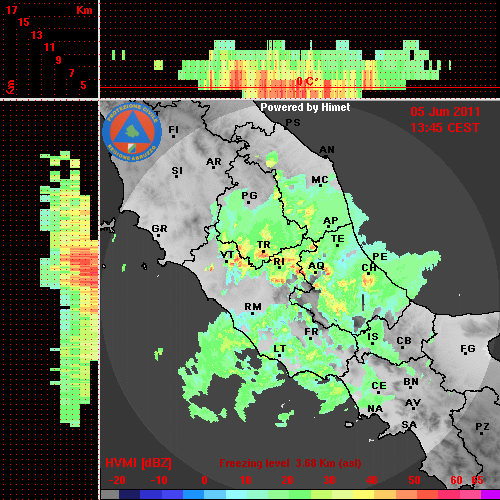Screen dimensions: 500x500
Task: Click the Powered by Himet text
Action: coord(305,107)
